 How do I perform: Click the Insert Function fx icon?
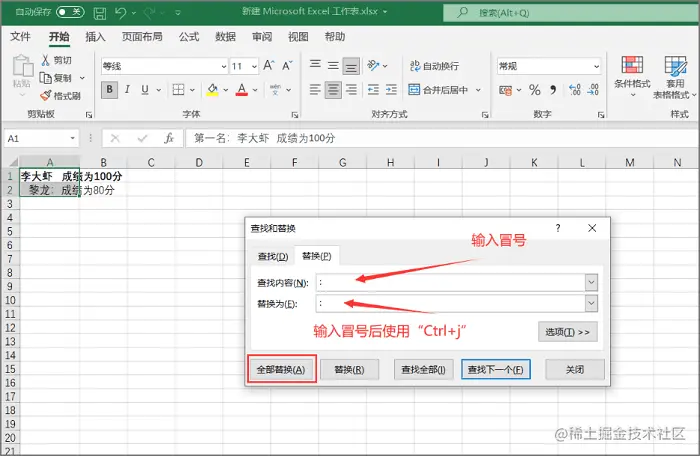(169, 138)
